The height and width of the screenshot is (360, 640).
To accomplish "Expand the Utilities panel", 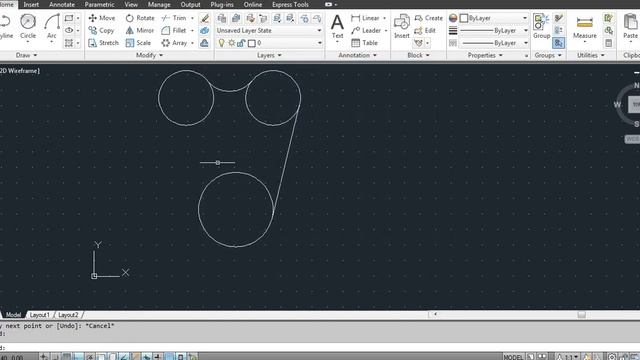I will 591,55.
